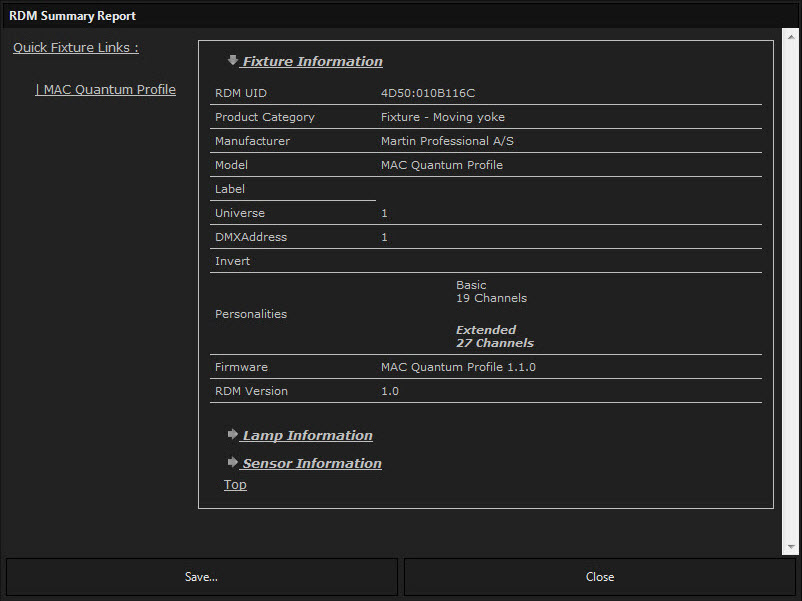
Task: Click the scrollbar up arrow
Action: point(791,37)
